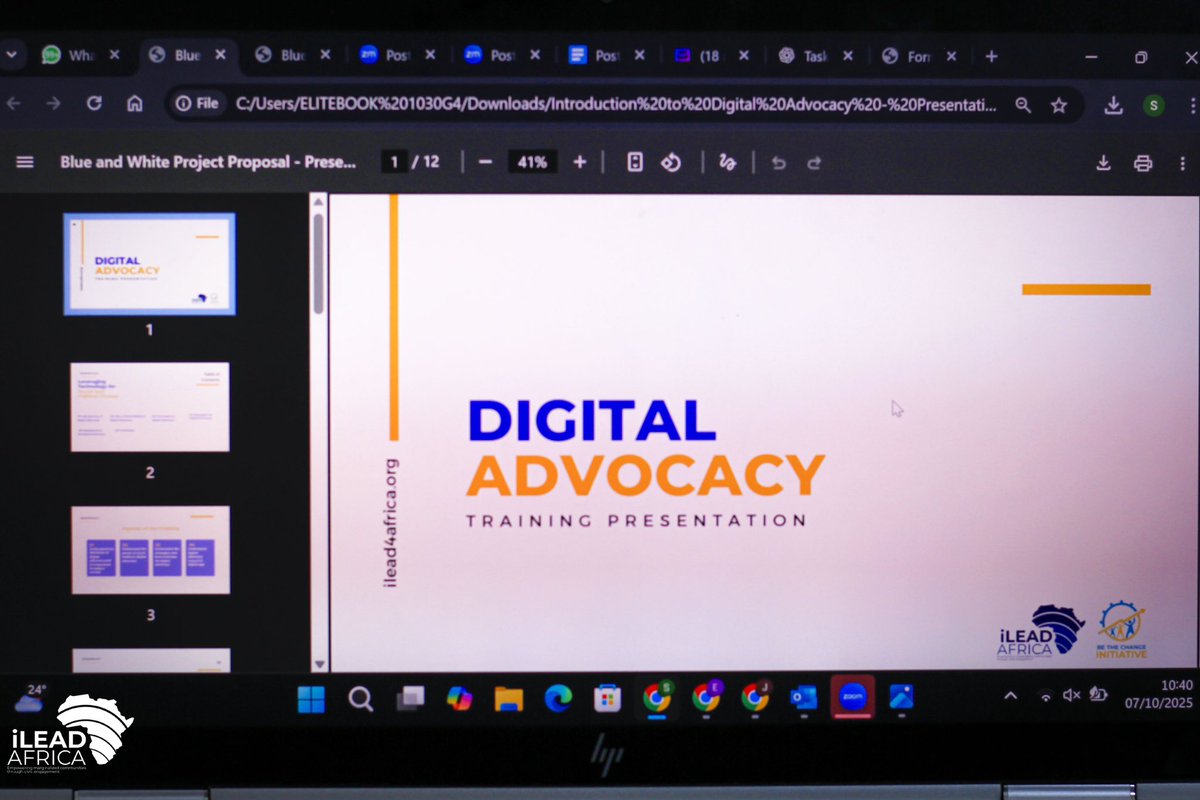
Task: Open the 10:40 clock and date
Action: 1159,694
